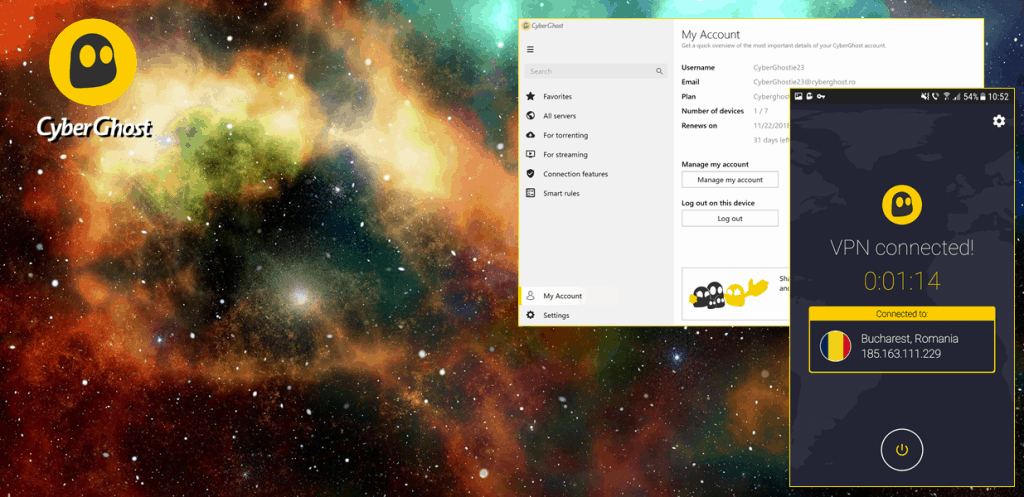Click the person icon beside My Account
The width and height of the screenshot is (1024, 497).
(x=530, y=296)
